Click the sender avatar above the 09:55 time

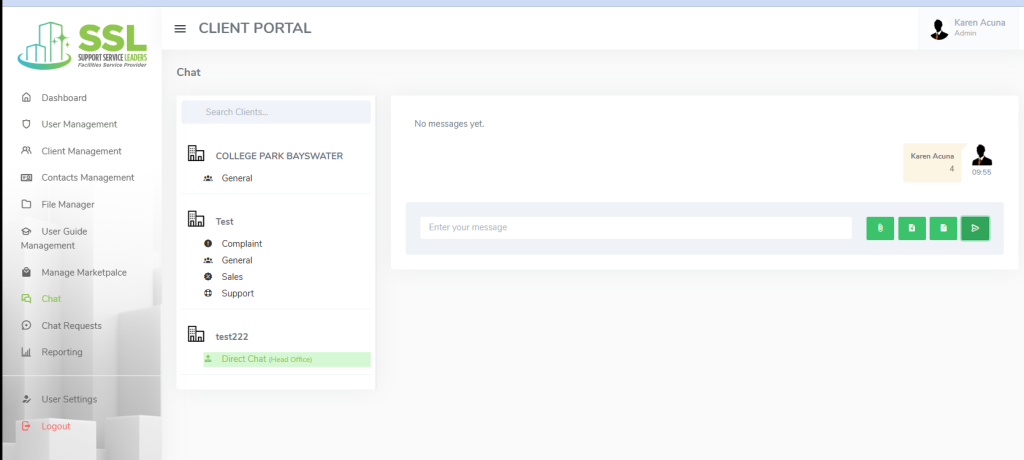pyautogui.click(x=982, y=155)
